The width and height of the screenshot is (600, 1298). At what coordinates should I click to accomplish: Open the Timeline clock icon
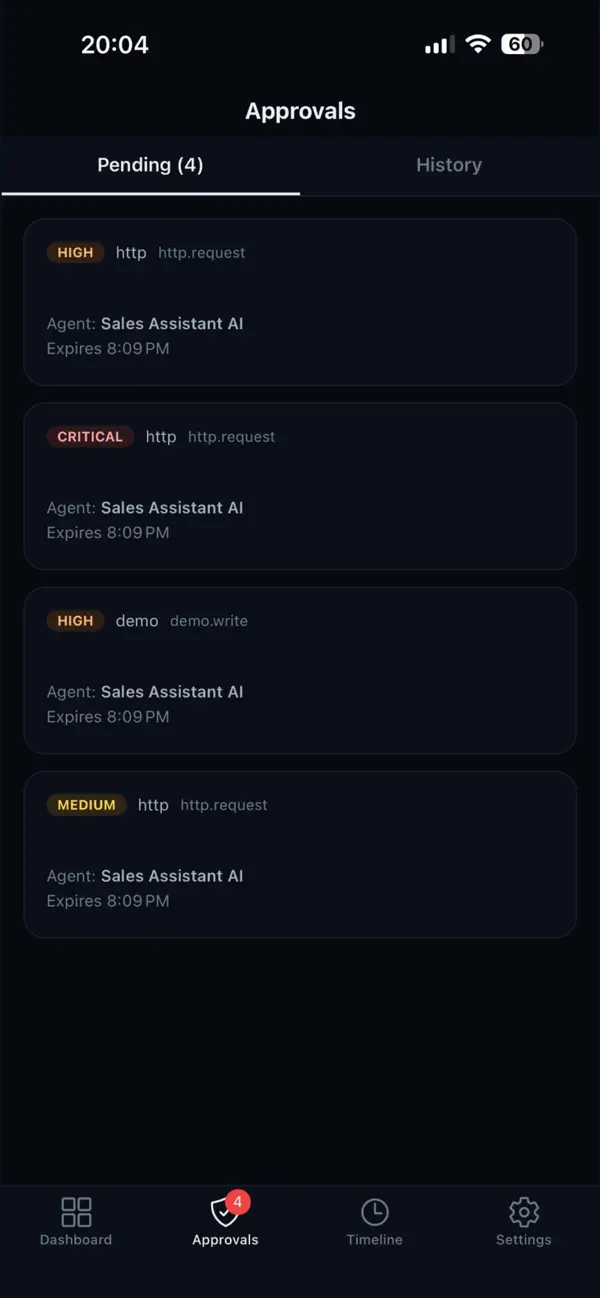pyautogui.click(x=374, y=1211)
